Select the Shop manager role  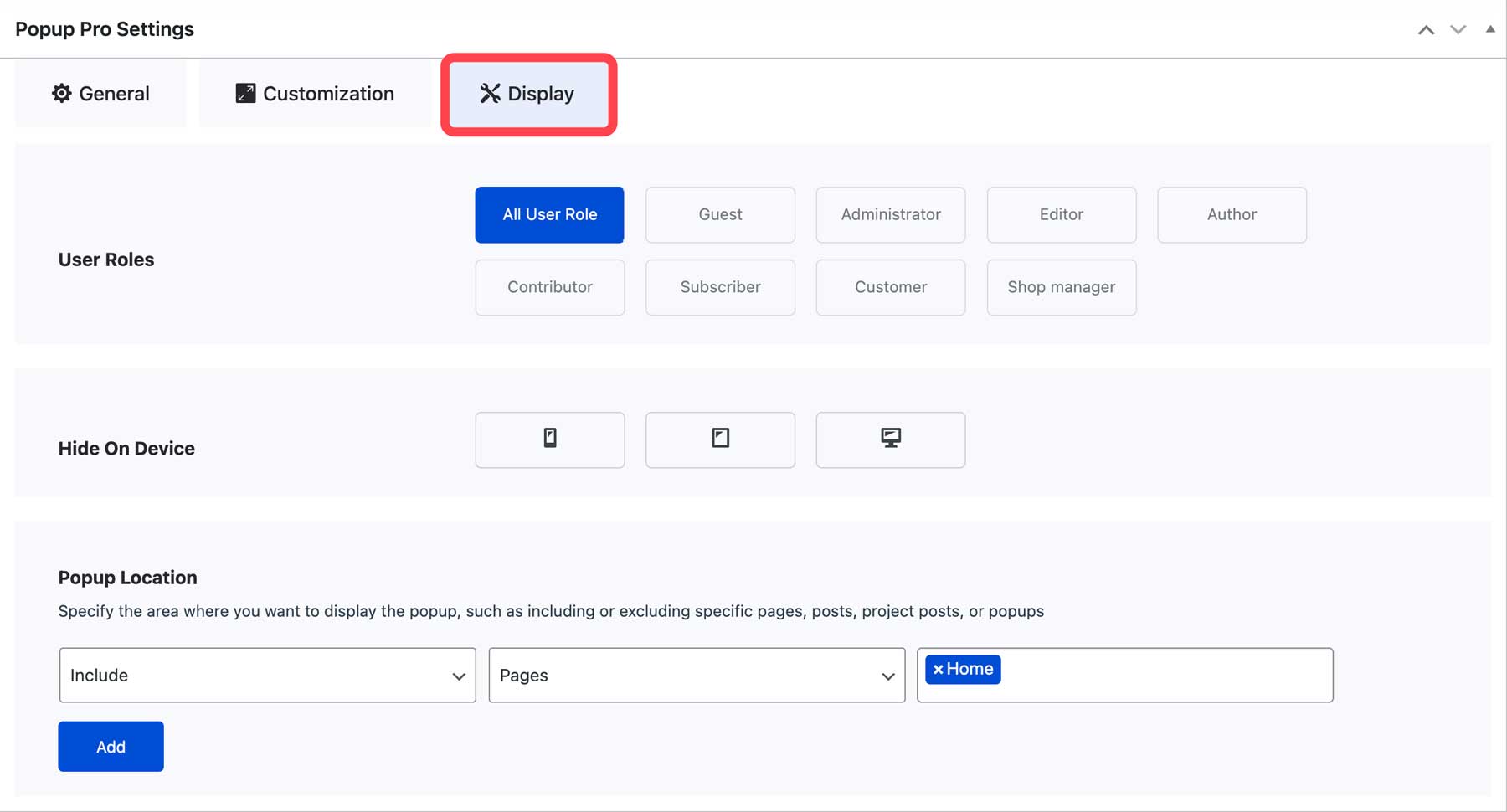(1061, 287)
